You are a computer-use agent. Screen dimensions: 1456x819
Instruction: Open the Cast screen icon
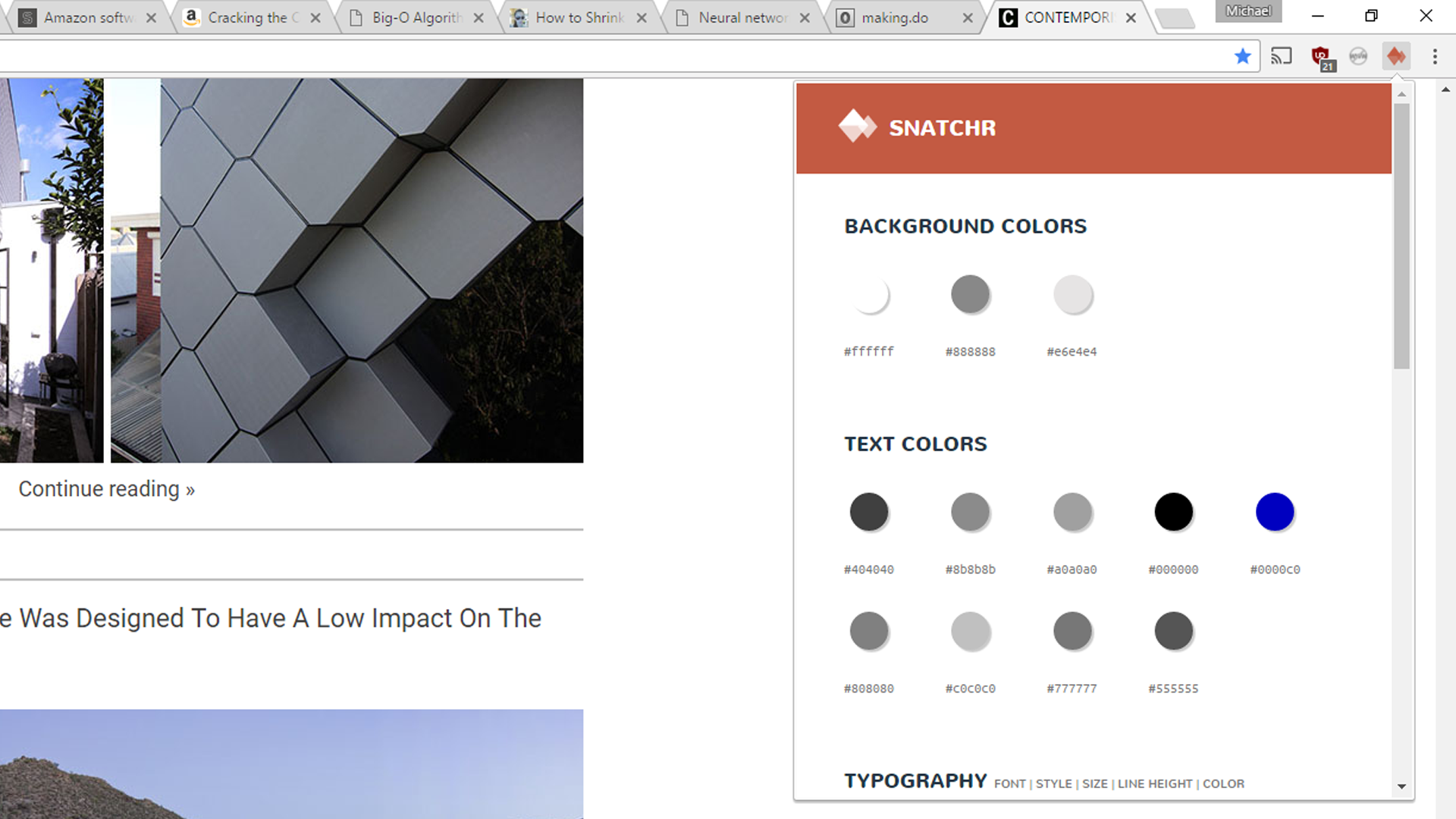[1282, 56]
